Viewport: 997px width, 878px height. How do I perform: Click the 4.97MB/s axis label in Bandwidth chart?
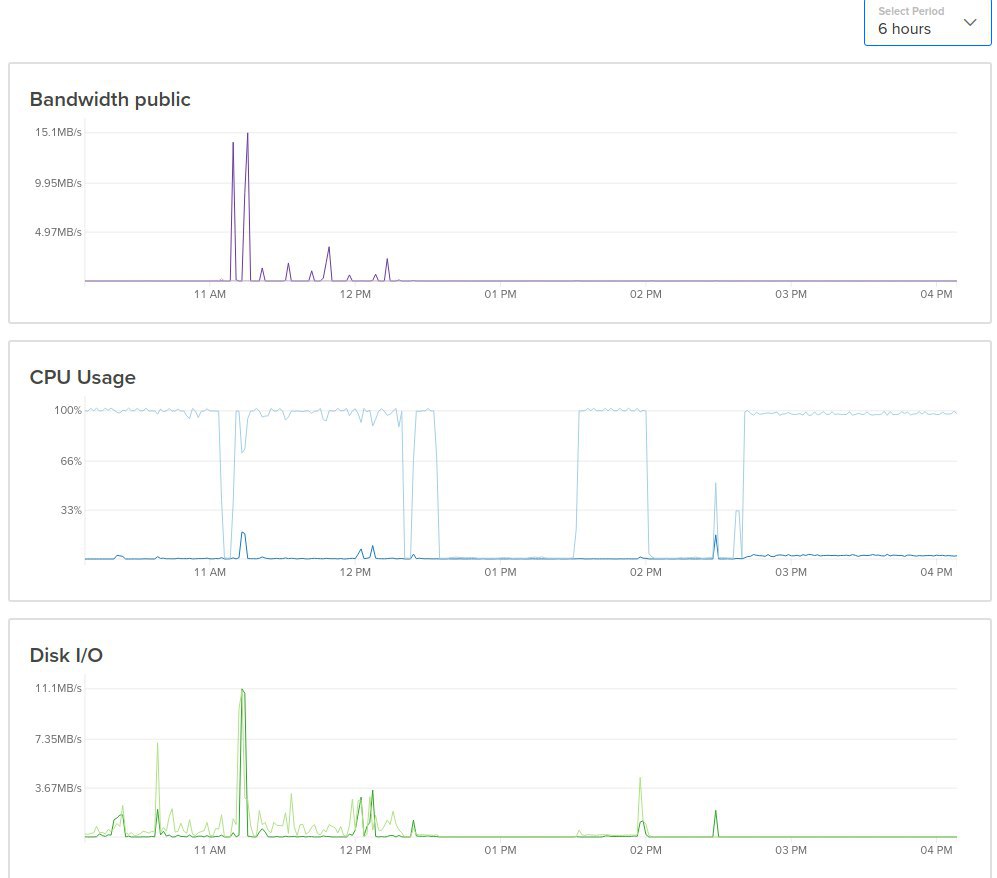pos(58,232)
